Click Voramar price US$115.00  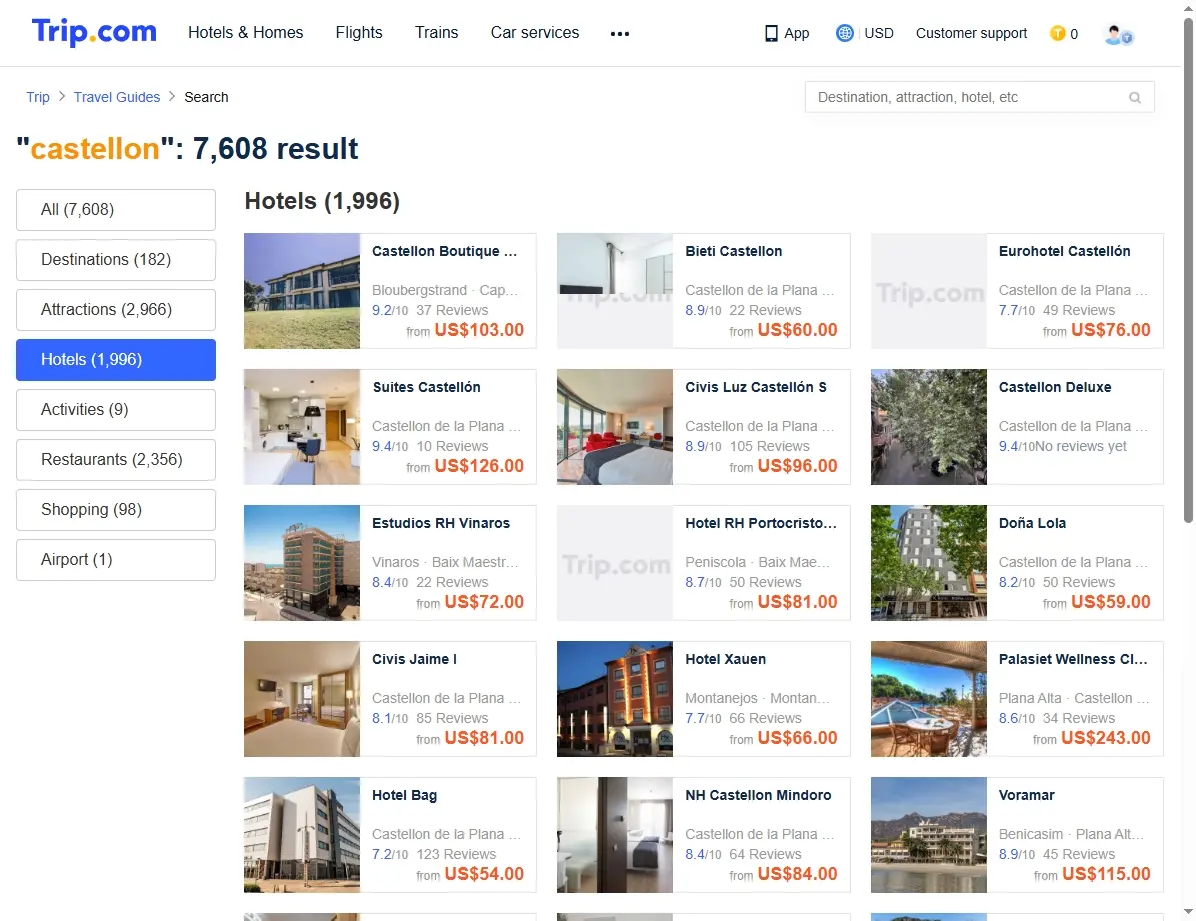pos(1105,874)
